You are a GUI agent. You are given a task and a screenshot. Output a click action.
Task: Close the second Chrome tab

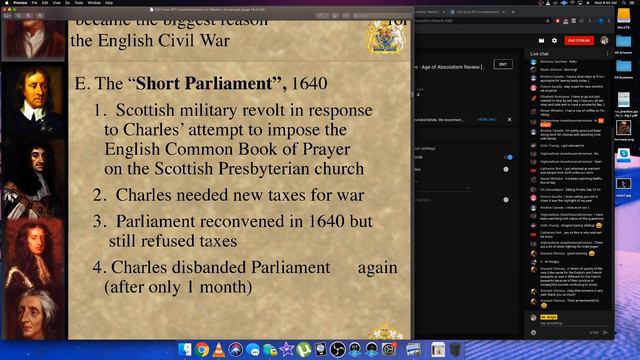(504, 12)
